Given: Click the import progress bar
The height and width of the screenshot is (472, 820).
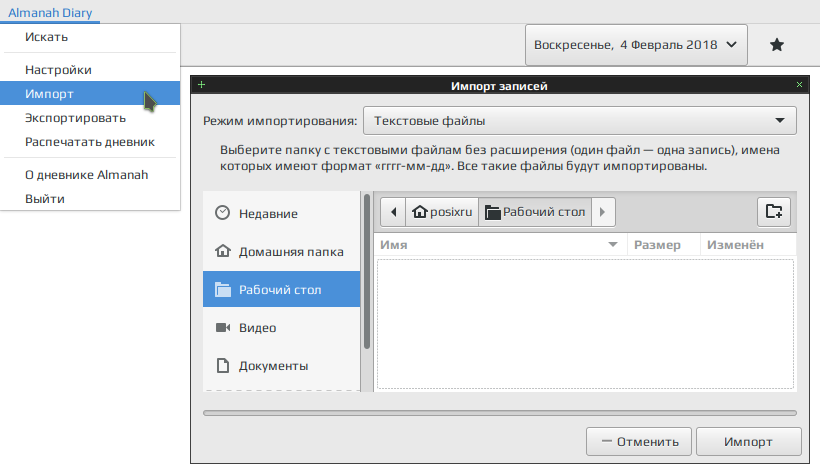Looking at the screenshot, I should (500, 413).
